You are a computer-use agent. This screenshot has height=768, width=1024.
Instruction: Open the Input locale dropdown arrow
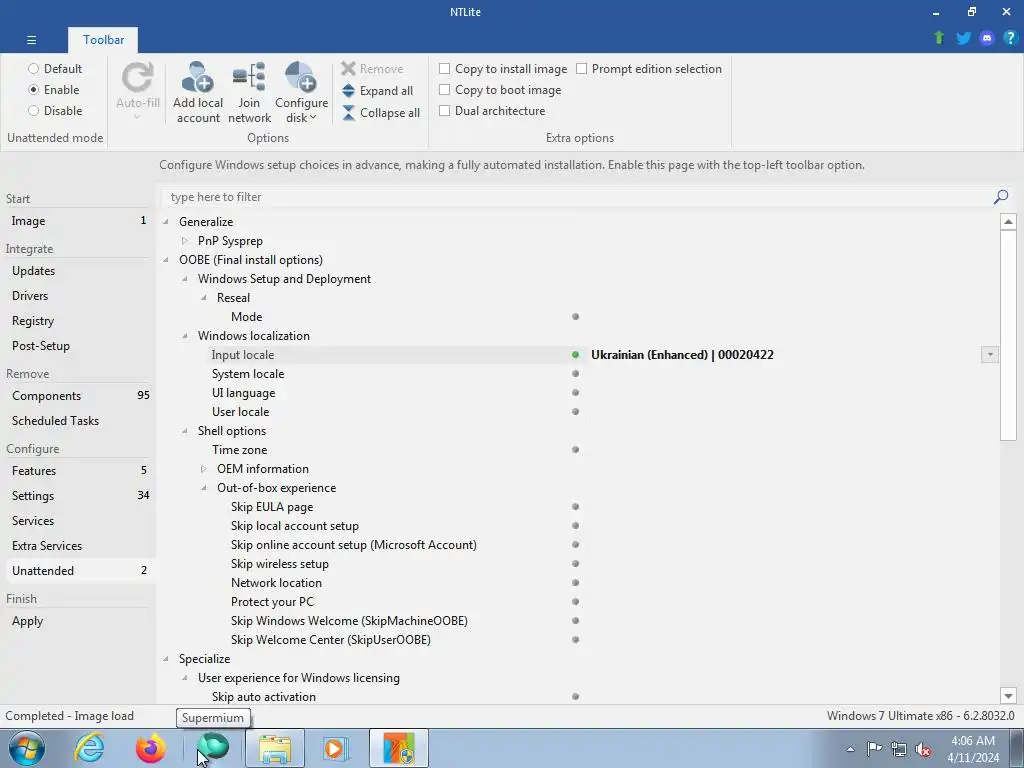(x=989, y=355)
